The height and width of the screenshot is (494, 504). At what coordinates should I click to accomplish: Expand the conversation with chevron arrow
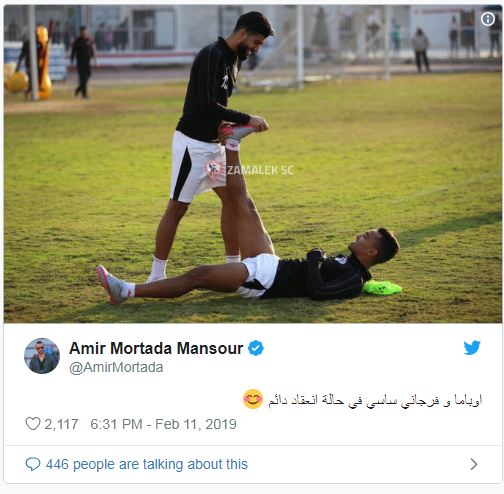click(473, 464)
